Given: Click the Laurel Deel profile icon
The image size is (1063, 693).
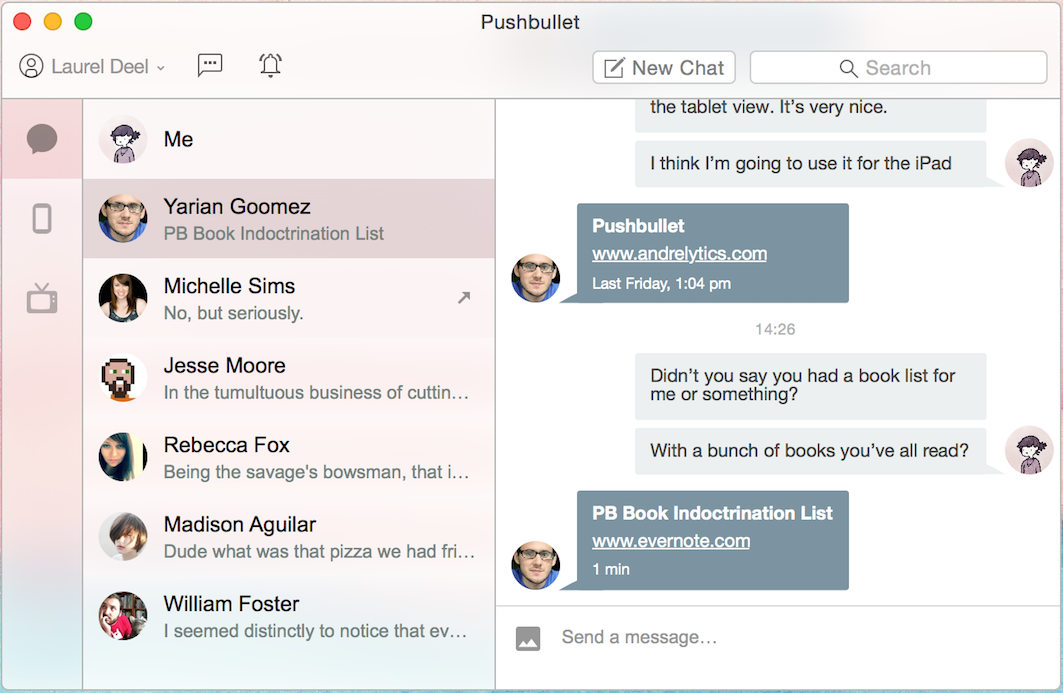Looking at the screenshot, I should pyautogui.click(x=31, y=66).
